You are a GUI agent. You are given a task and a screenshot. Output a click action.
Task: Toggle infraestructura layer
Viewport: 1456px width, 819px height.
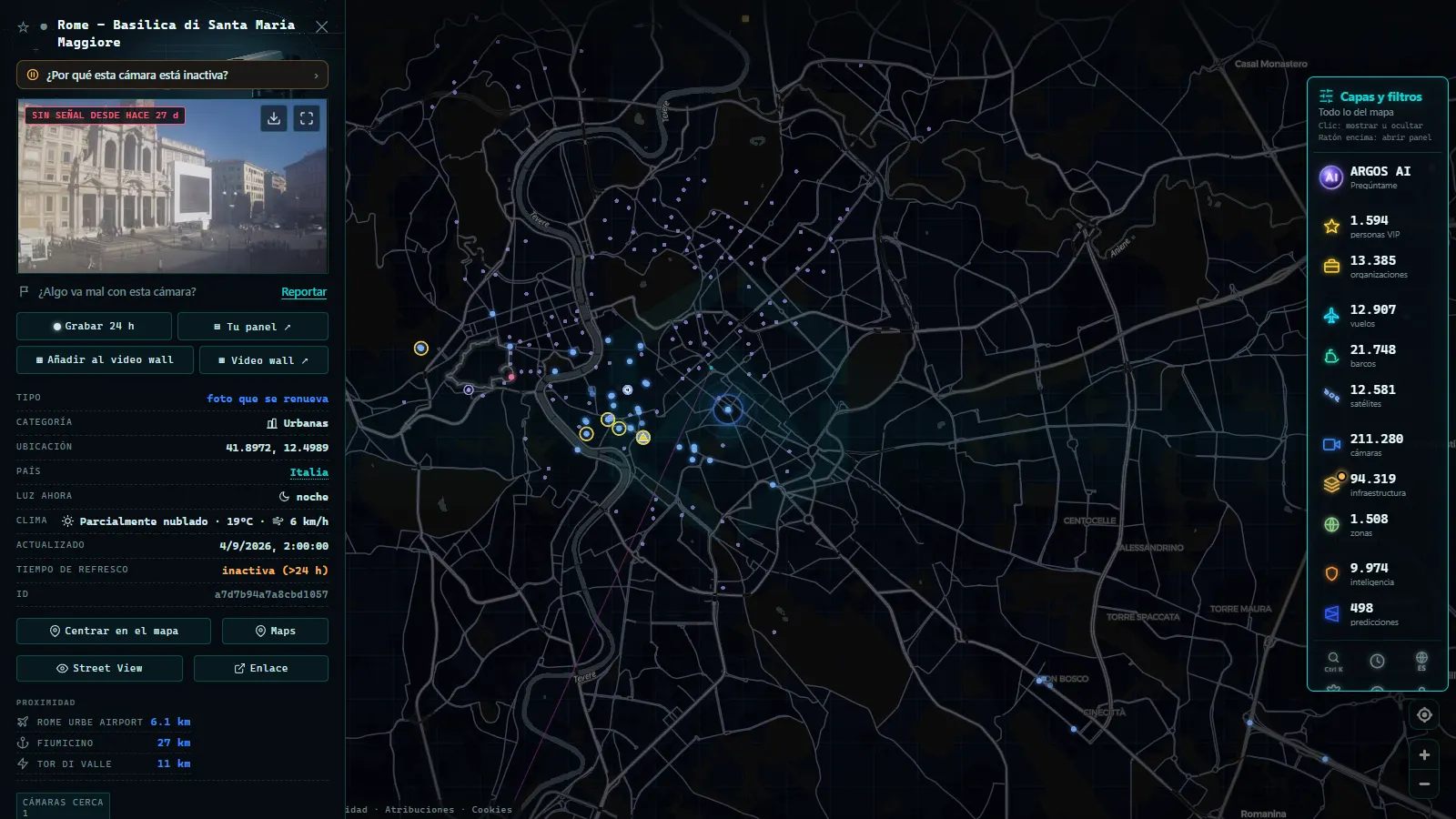point(1378,484)
